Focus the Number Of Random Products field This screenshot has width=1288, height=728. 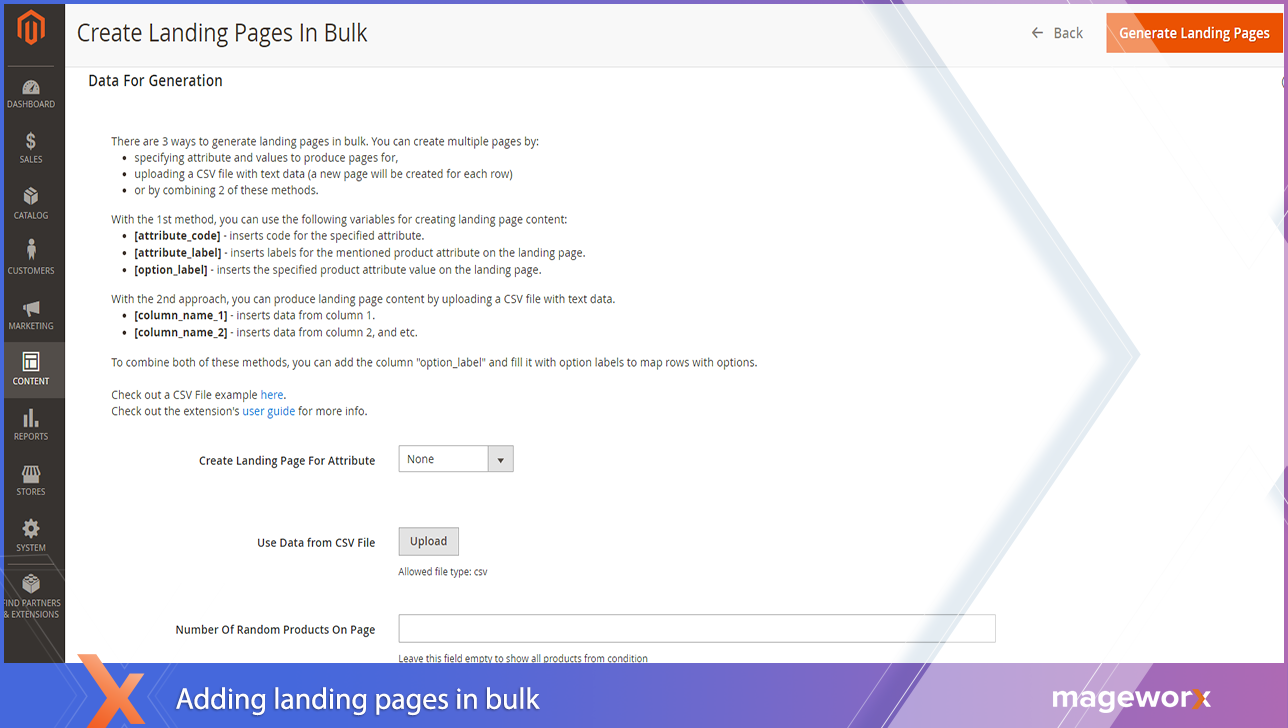point(696,628)
